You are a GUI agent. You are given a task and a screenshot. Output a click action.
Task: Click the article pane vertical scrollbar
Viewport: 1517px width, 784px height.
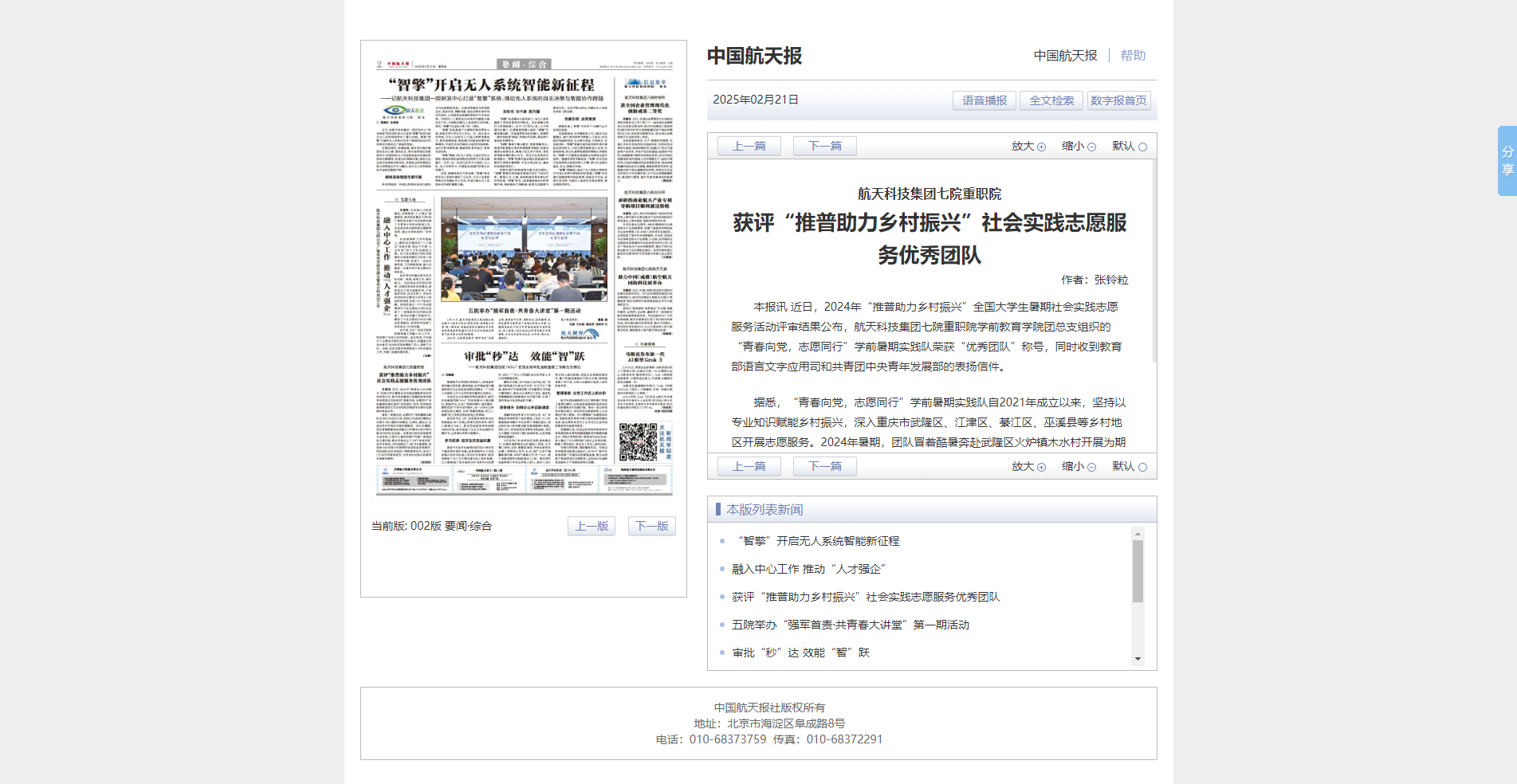(1153, 261)
